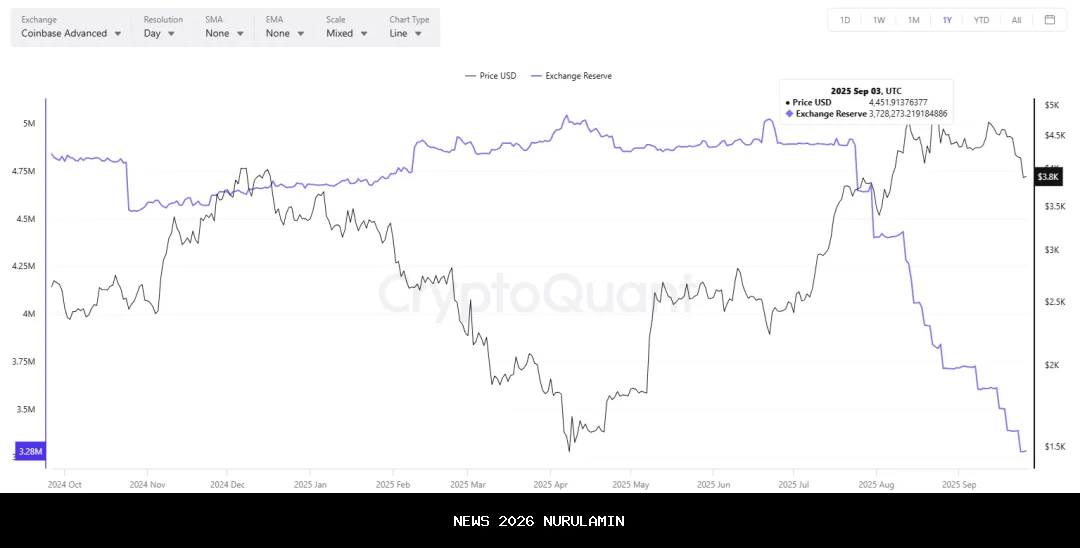Expand the EMA dropdown

coord(284,33)
